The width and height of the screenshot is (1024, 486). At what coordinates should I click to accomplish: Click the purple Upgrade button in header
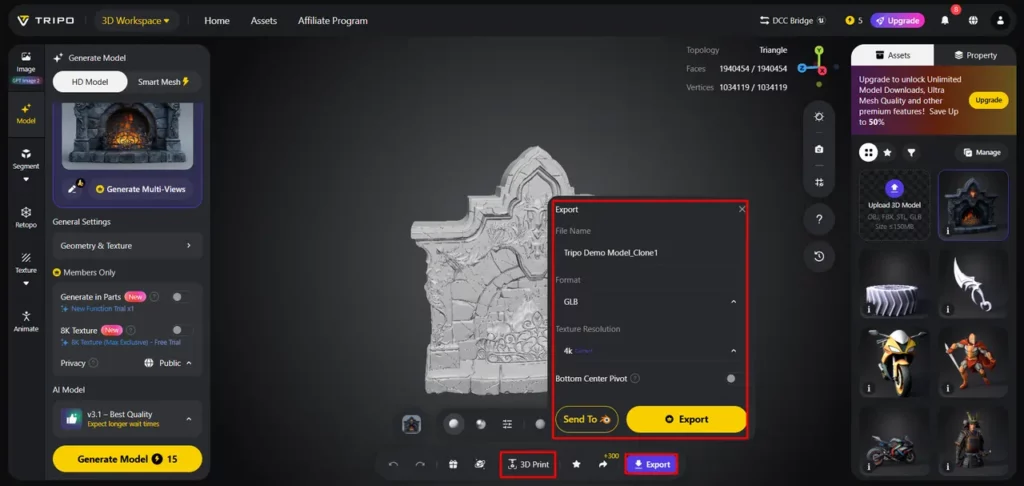pyautogui.click(x=897, y=20)
